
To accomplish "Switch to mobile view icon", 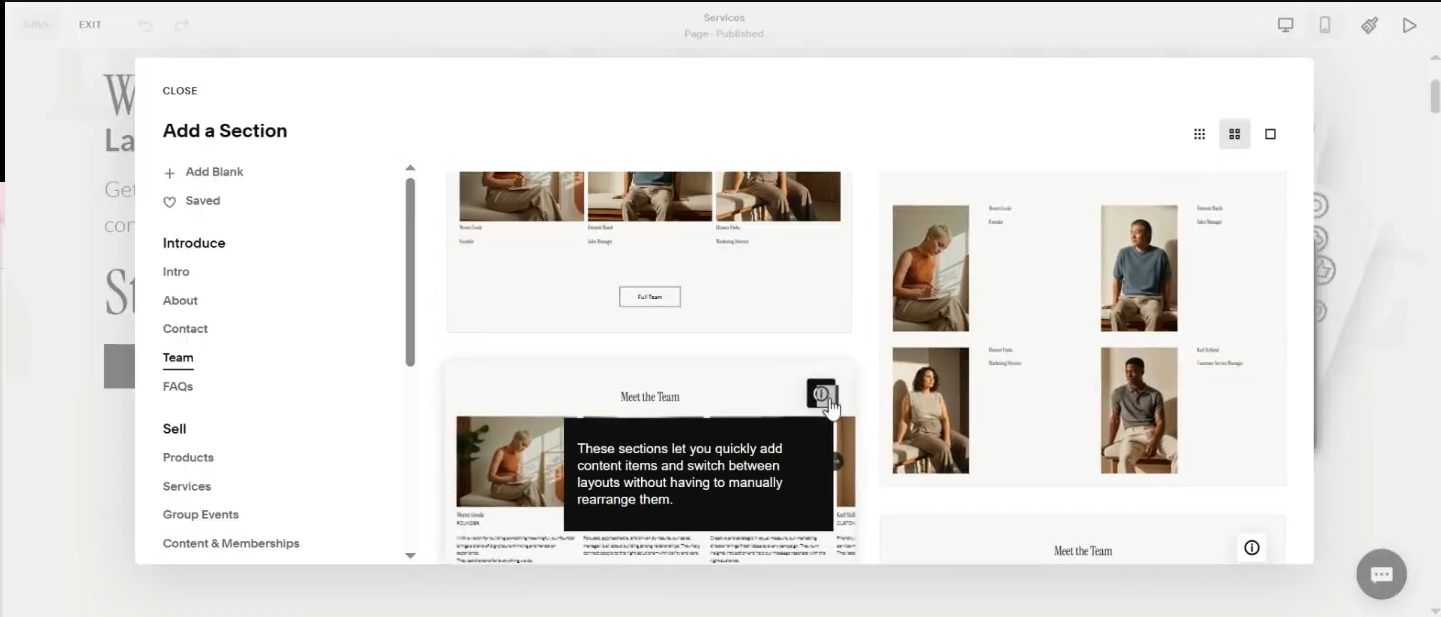I will point(1325,25).
